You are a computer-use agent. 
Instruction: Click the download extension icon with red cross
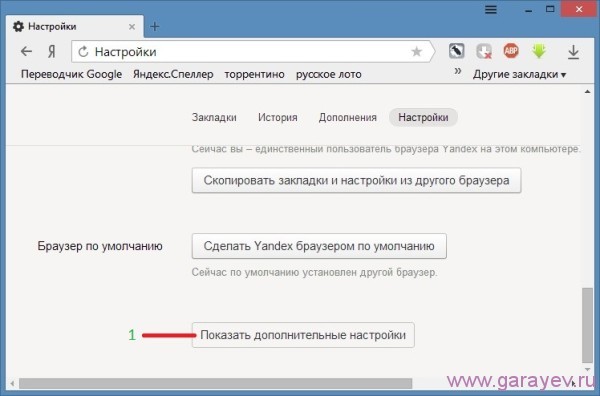484,51
